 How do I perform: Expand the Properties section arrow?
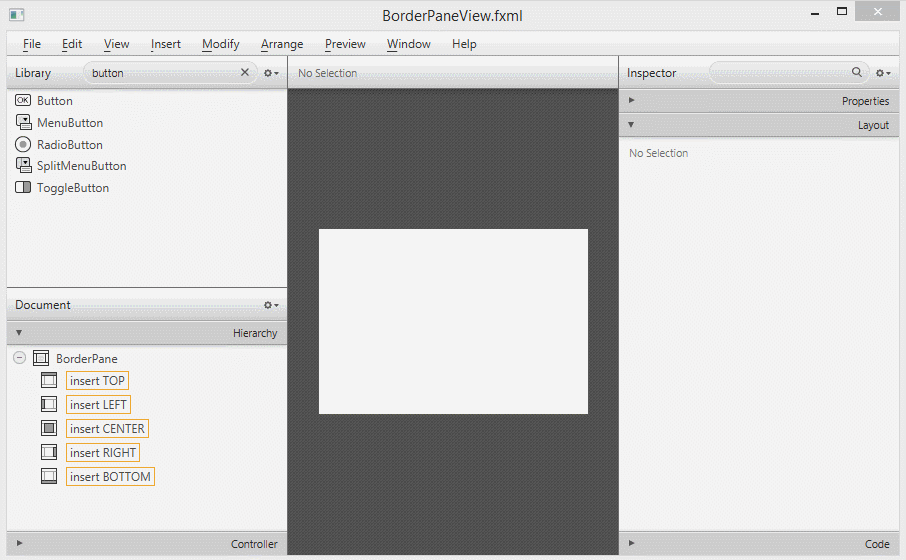point(632,100)
